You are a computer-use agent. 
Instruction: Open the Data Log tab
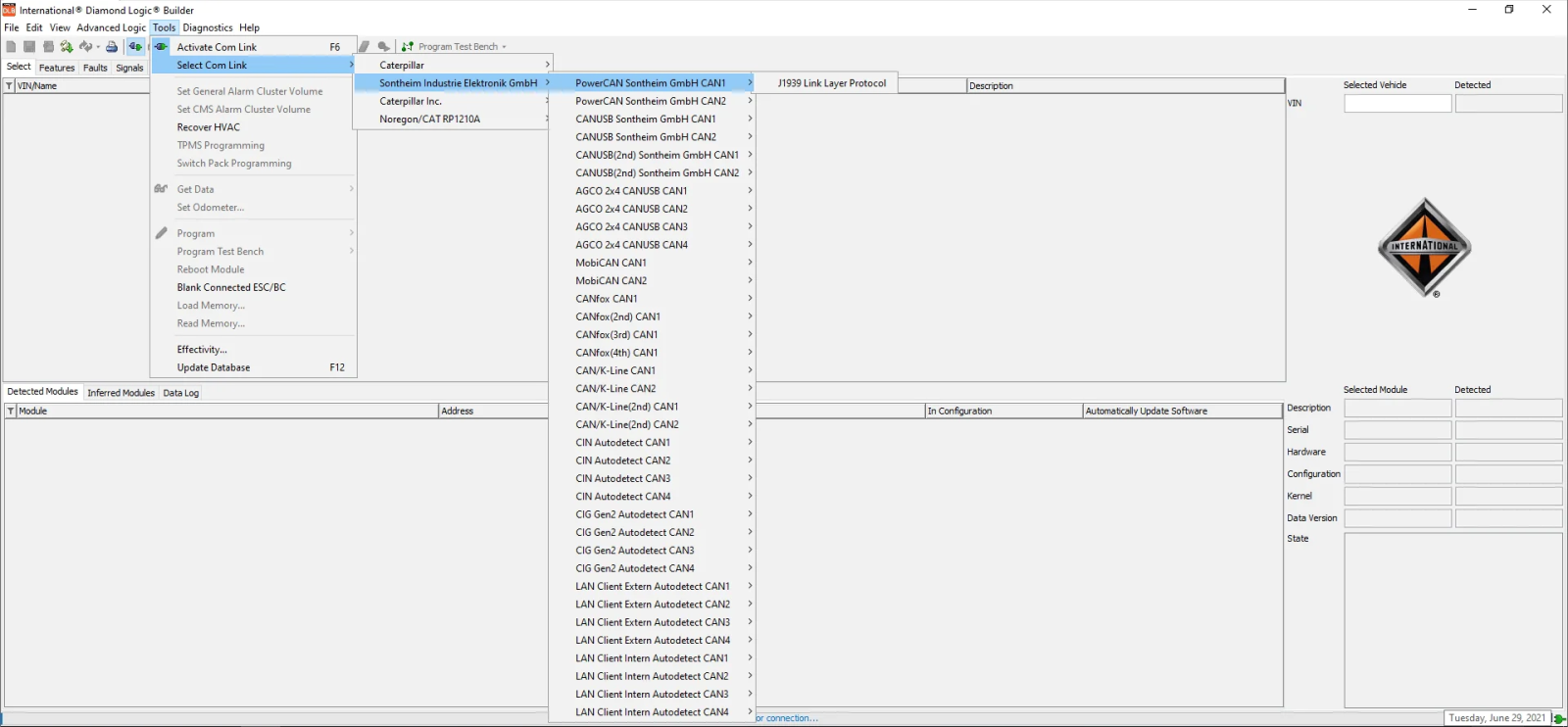point(180,393)
